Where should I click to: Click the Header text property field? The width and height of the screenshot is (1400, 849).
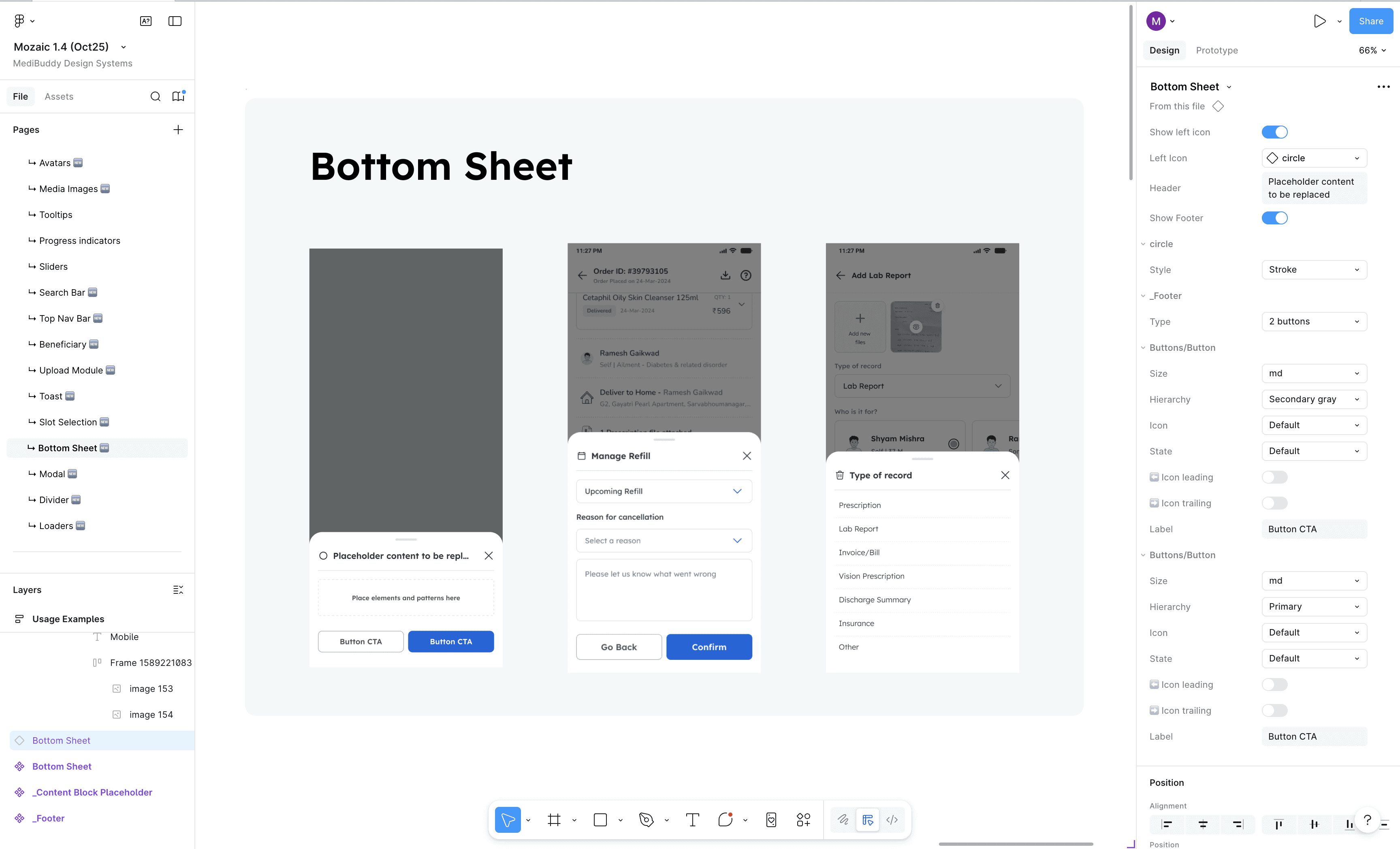[1314, 188]
